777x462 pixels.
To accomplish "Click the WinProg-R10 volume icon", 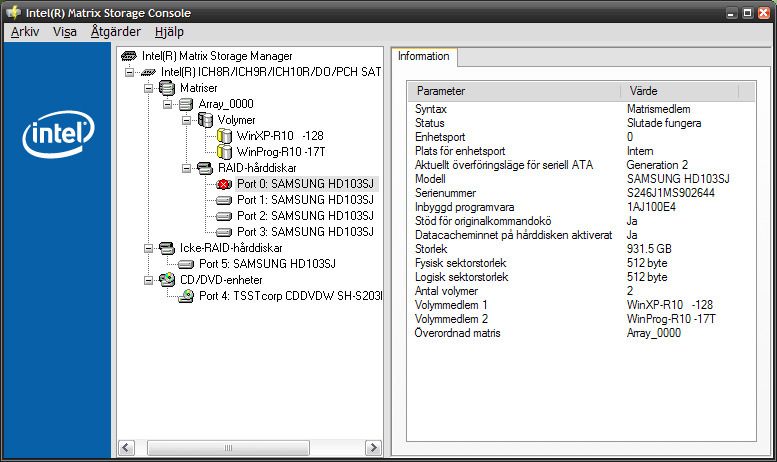I will tap(224, 152).
